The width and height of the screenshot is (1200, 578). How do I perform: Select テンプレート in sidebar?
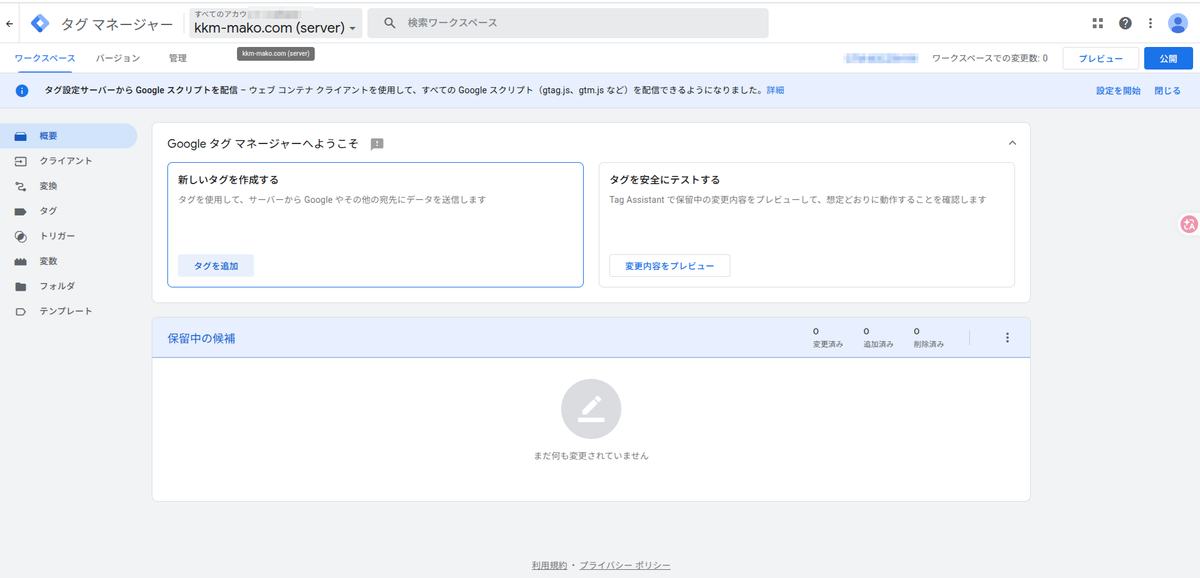click(x=68, y=311)
